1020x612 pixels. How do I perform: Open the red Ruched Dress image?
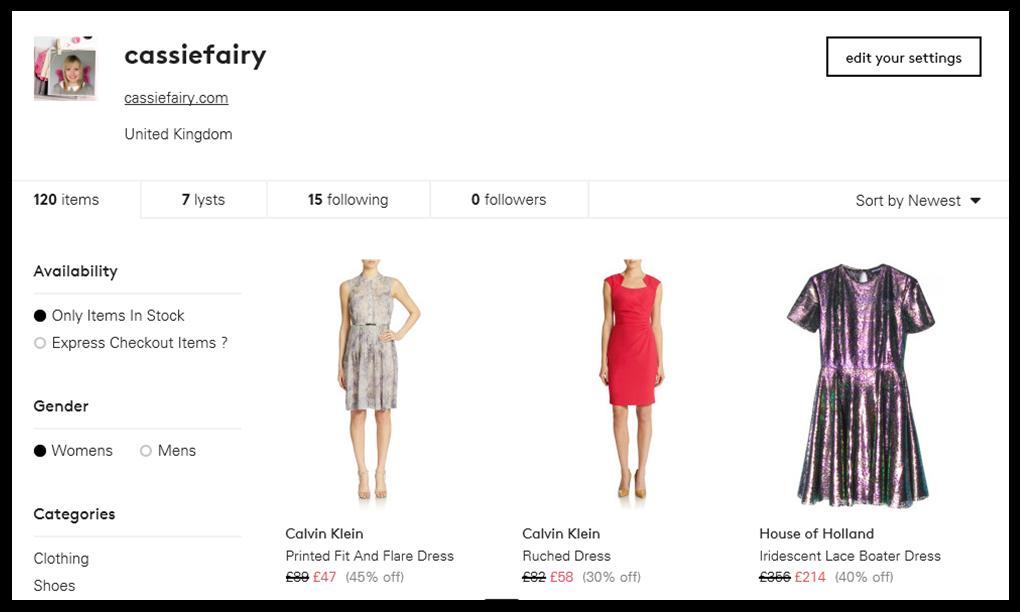pos(631,380)
